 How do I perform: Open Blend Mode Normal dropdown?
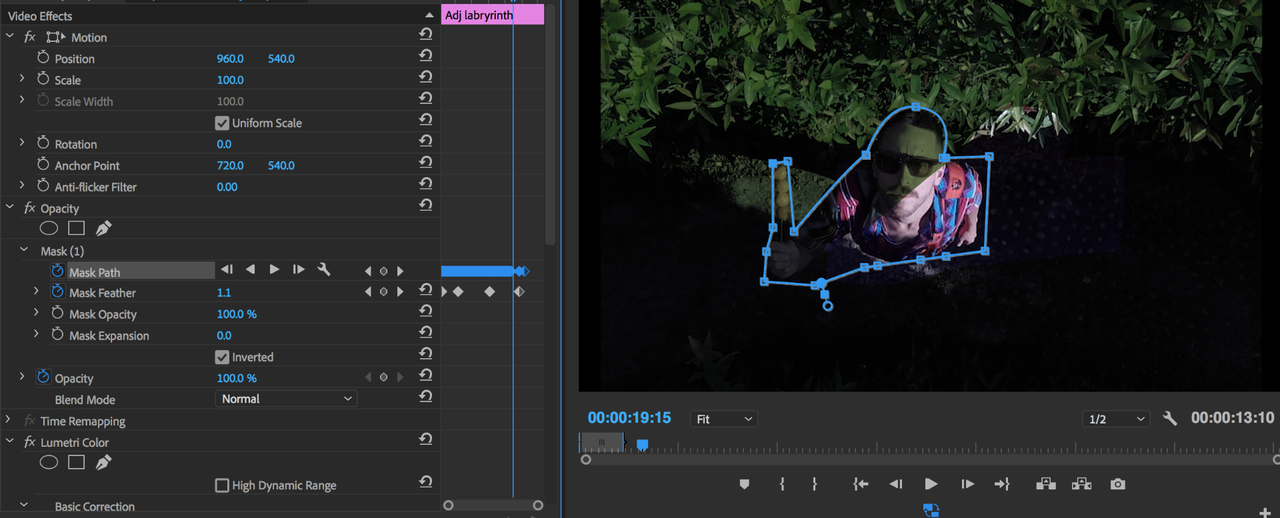tap(286, 398)
